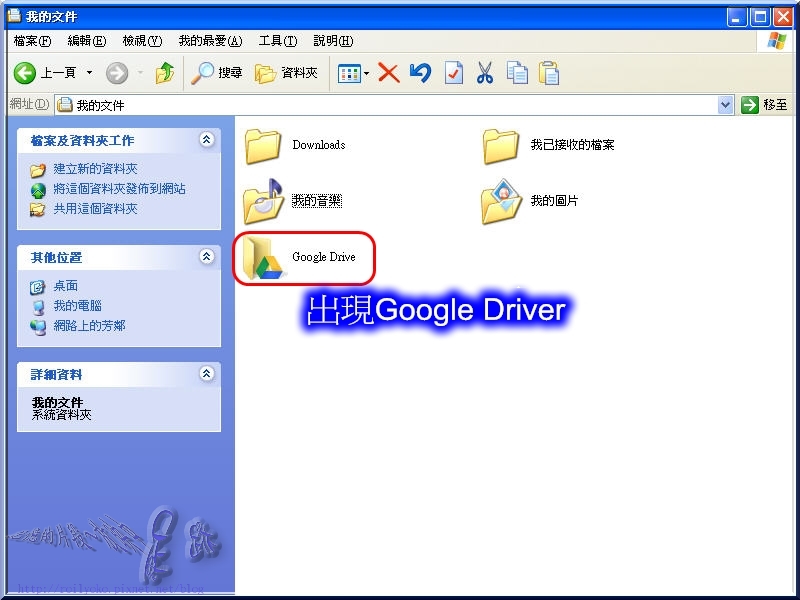Go to 網路上的芳鄰 link
800x600 pixels.
[x=89, y=326]
